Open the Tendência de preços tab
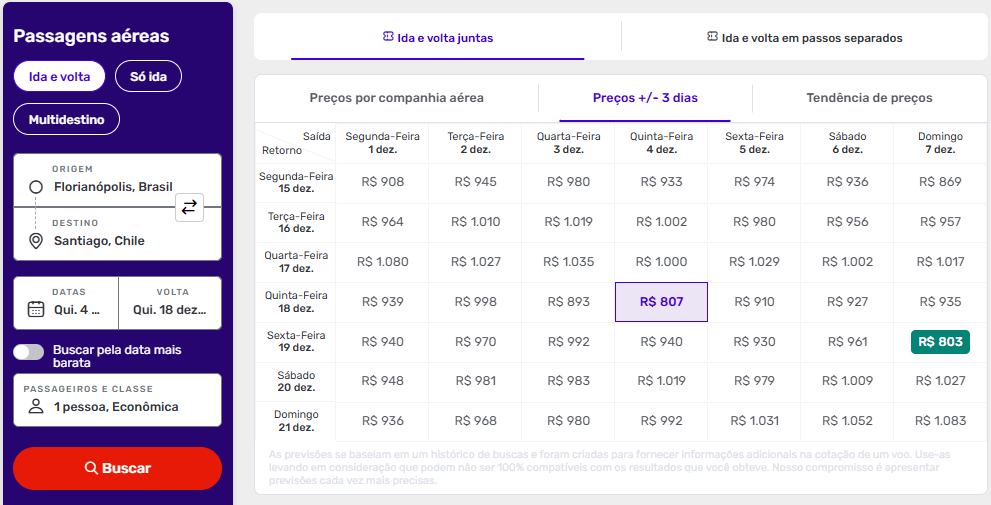The image size is (991, 505). tap(869, 98)
